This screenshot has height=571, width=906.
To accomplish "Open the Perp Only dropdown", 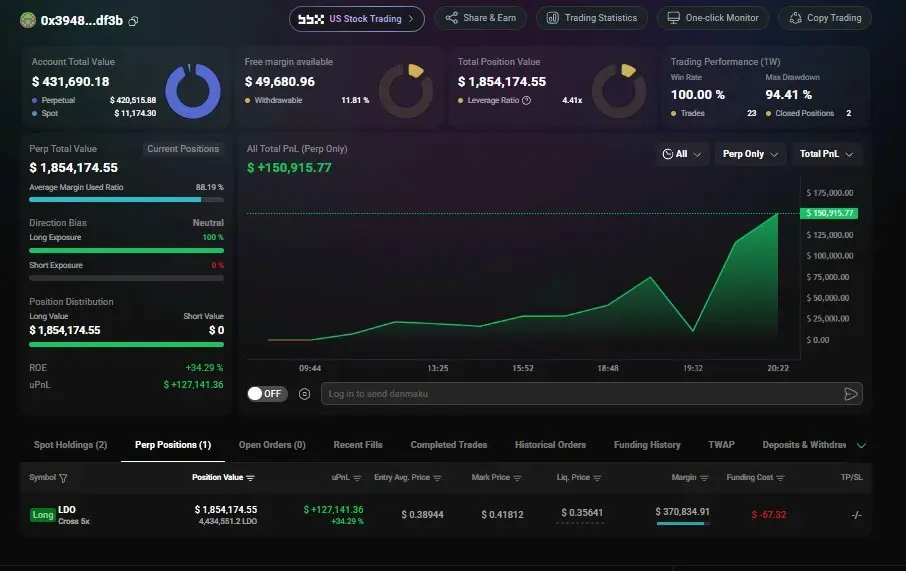I will [750, 154].
